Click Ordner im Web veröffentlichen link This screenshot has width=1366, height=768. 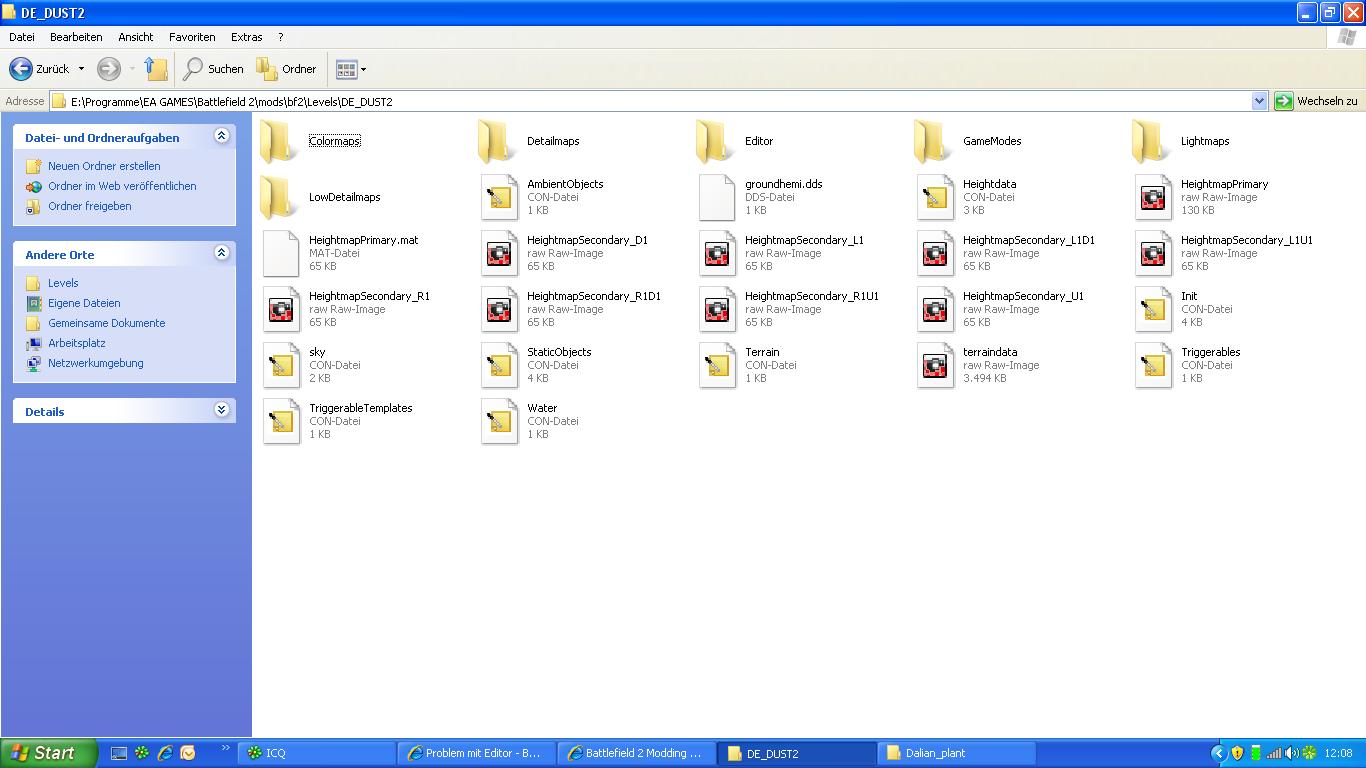[122, 186]
